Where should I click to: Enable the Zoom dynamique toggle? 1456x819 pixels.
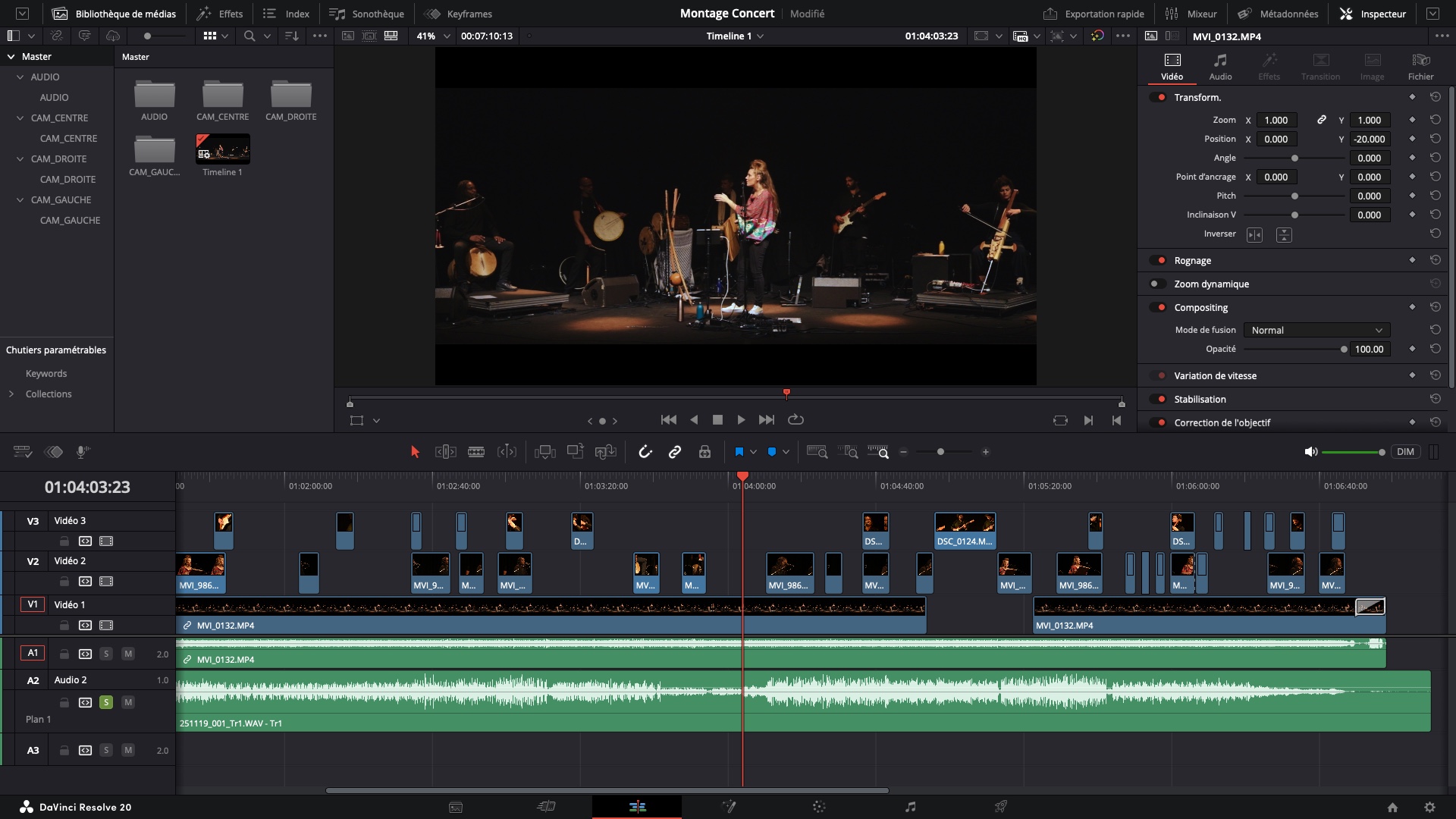tap(1158, 284)
